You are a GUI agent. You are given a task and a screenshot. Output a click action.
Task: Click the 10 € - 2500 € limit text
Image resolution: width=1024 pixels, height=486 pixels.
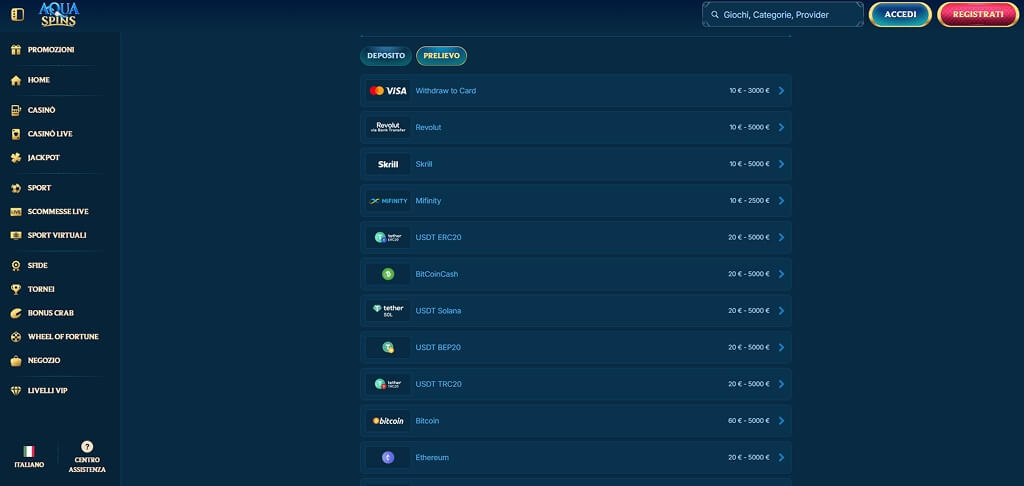[749, 201]
